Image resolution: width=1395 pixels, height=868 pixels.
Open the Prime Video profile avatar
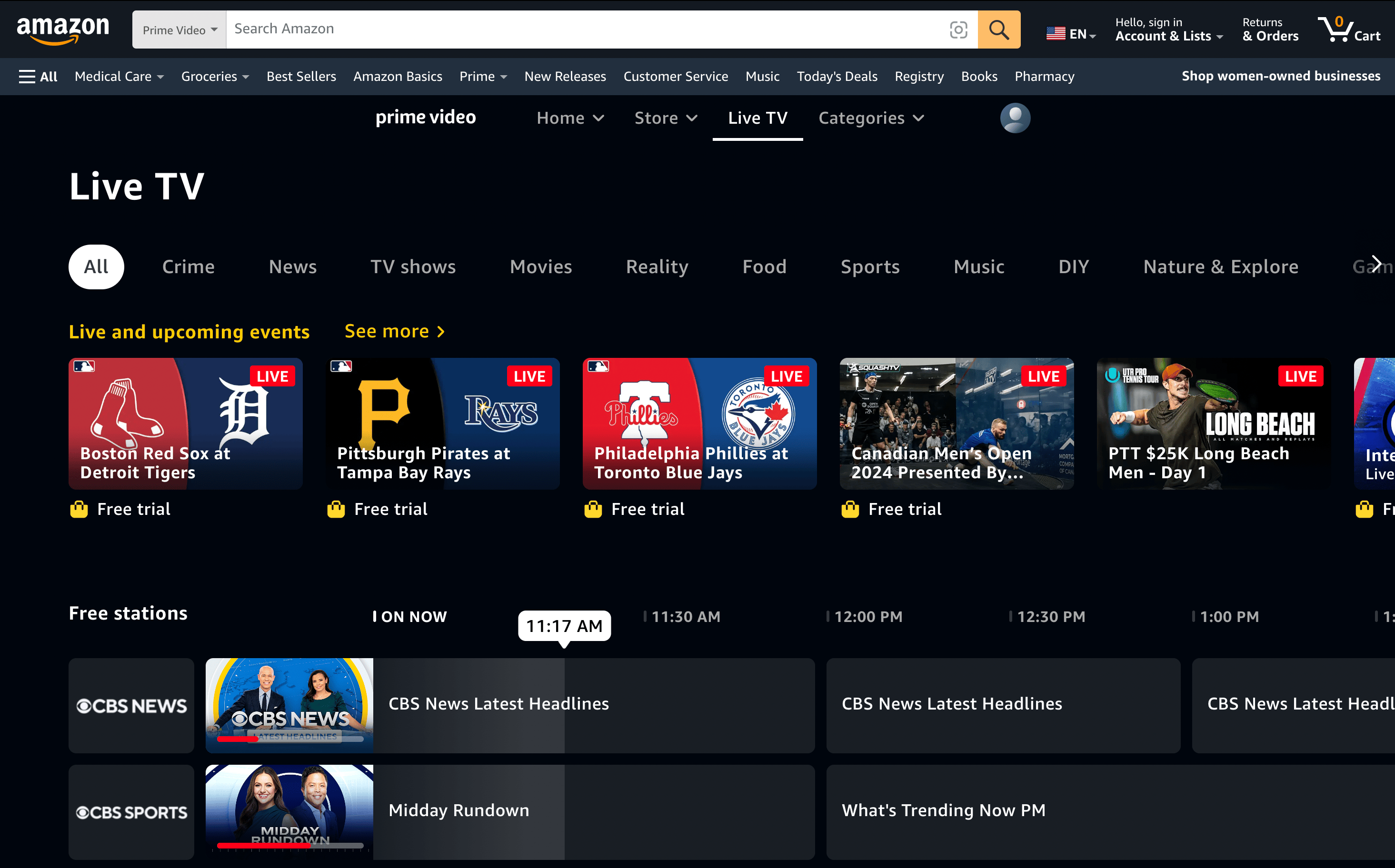pyautogui.click(x=1015, y=118)
